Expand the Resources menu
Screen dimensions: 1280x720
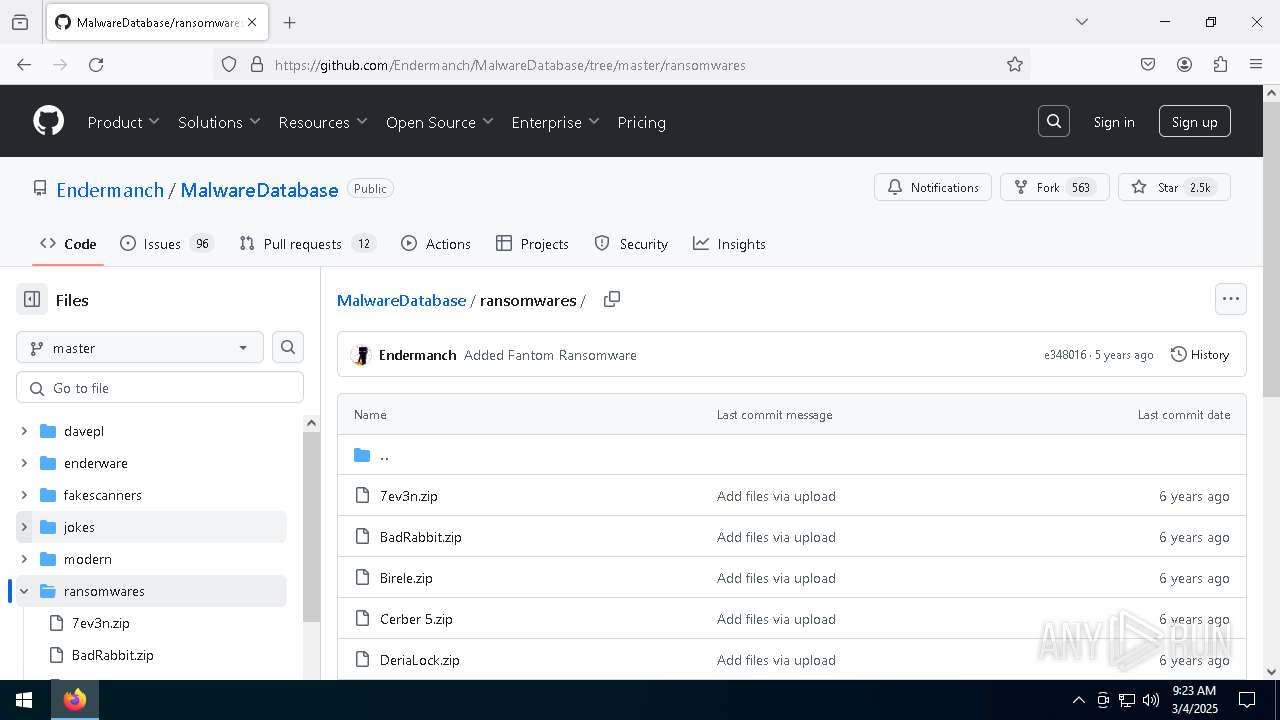[323, 122]
